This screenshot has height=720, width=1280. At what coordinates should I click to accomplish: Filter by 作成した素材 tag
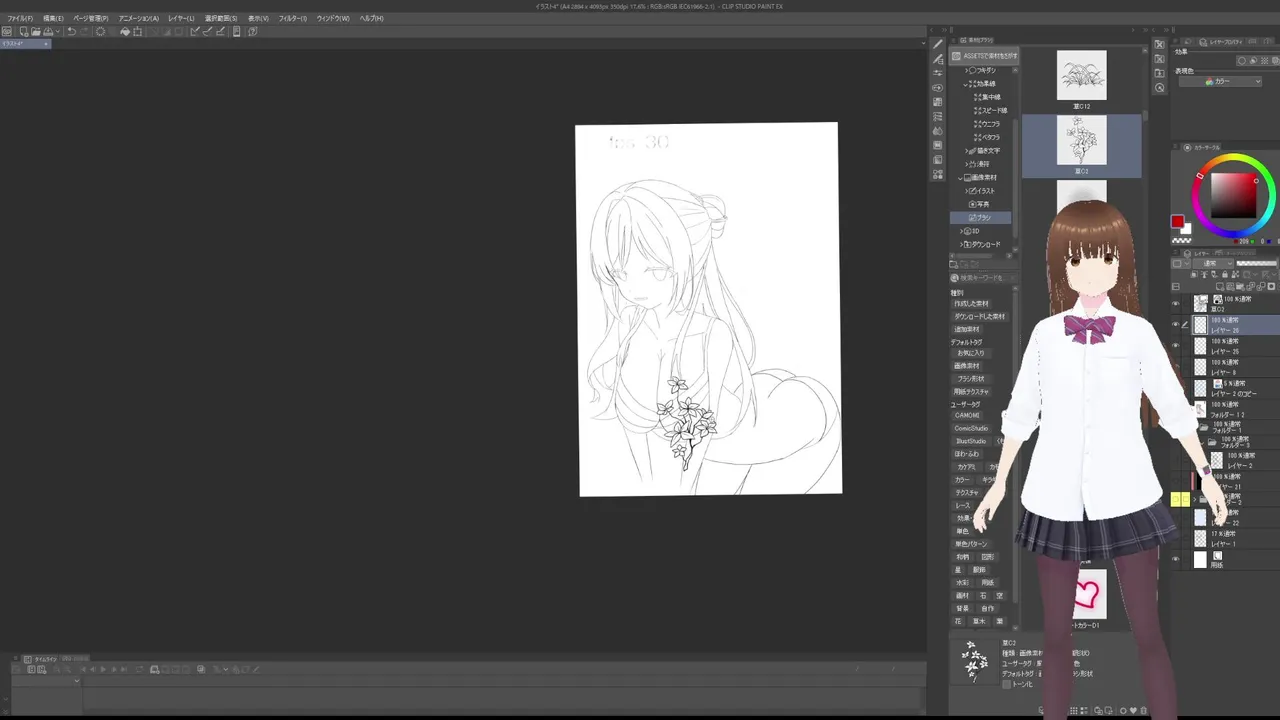pos(971,303)
